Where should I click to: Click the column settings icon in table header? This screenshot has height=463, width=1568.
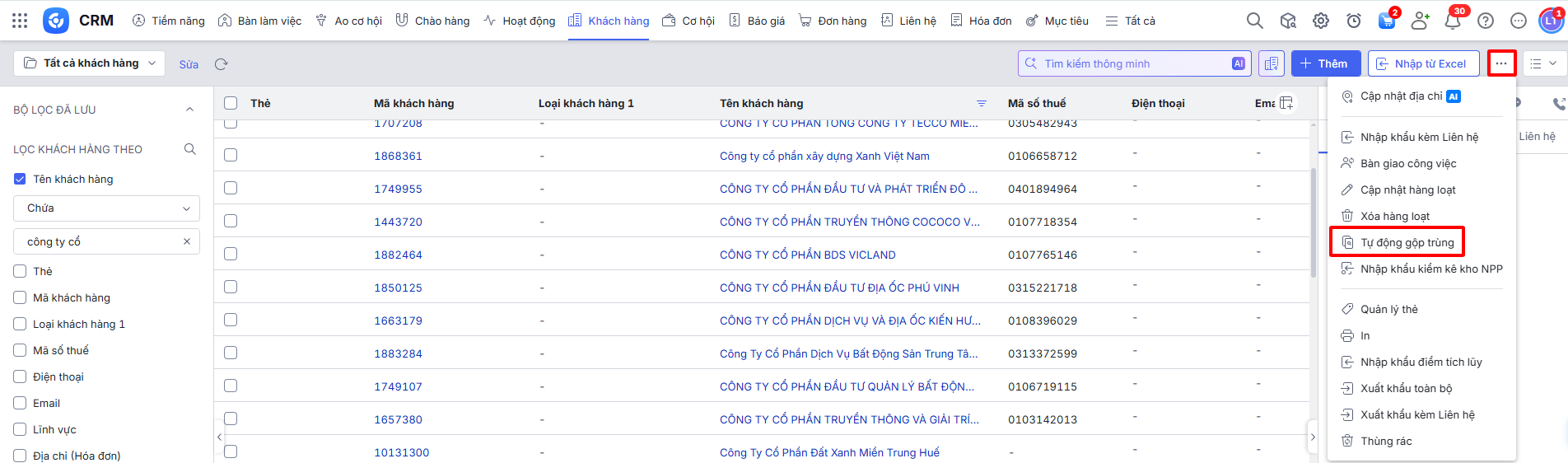point(1286,103)
